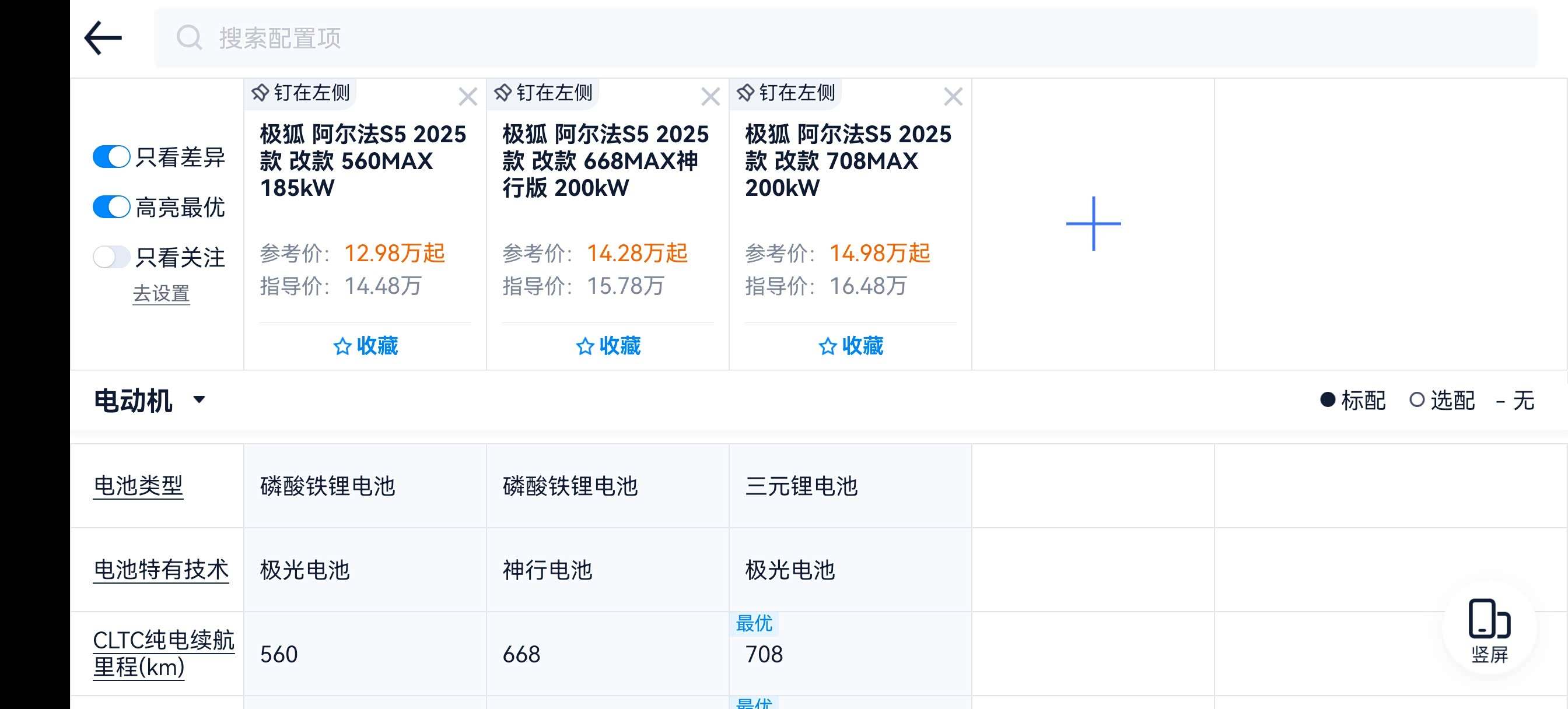Pin the 668MAX神行版 model to left
The image size is (1568, 709).
click(x=544, y=93)
